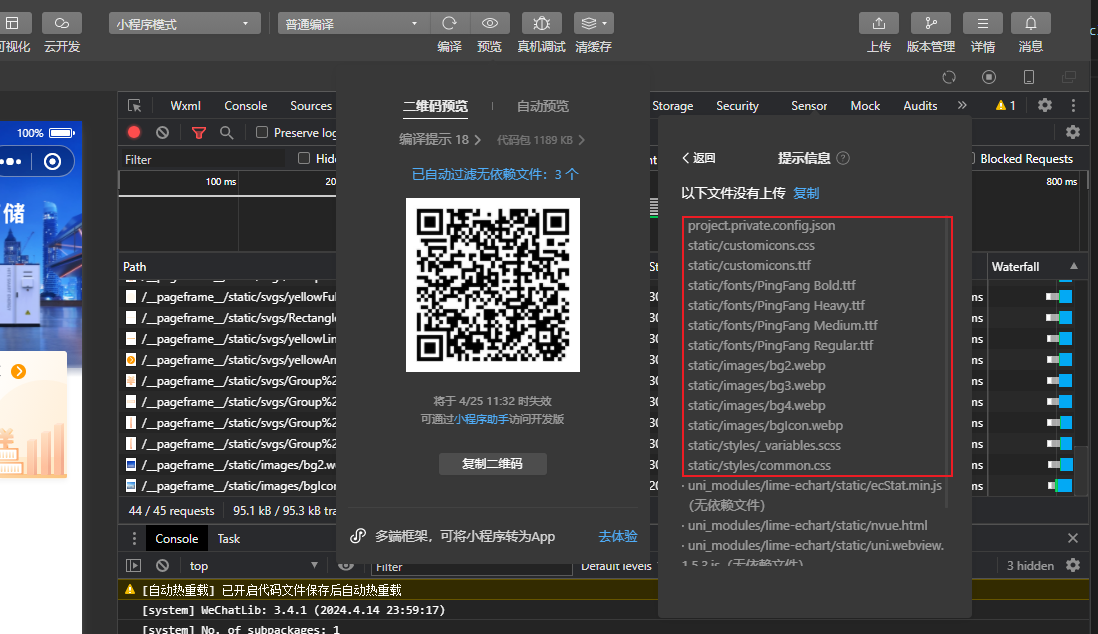Click the QR code image
Screen dimensions: 1098x634
click(x=493, y=285)
